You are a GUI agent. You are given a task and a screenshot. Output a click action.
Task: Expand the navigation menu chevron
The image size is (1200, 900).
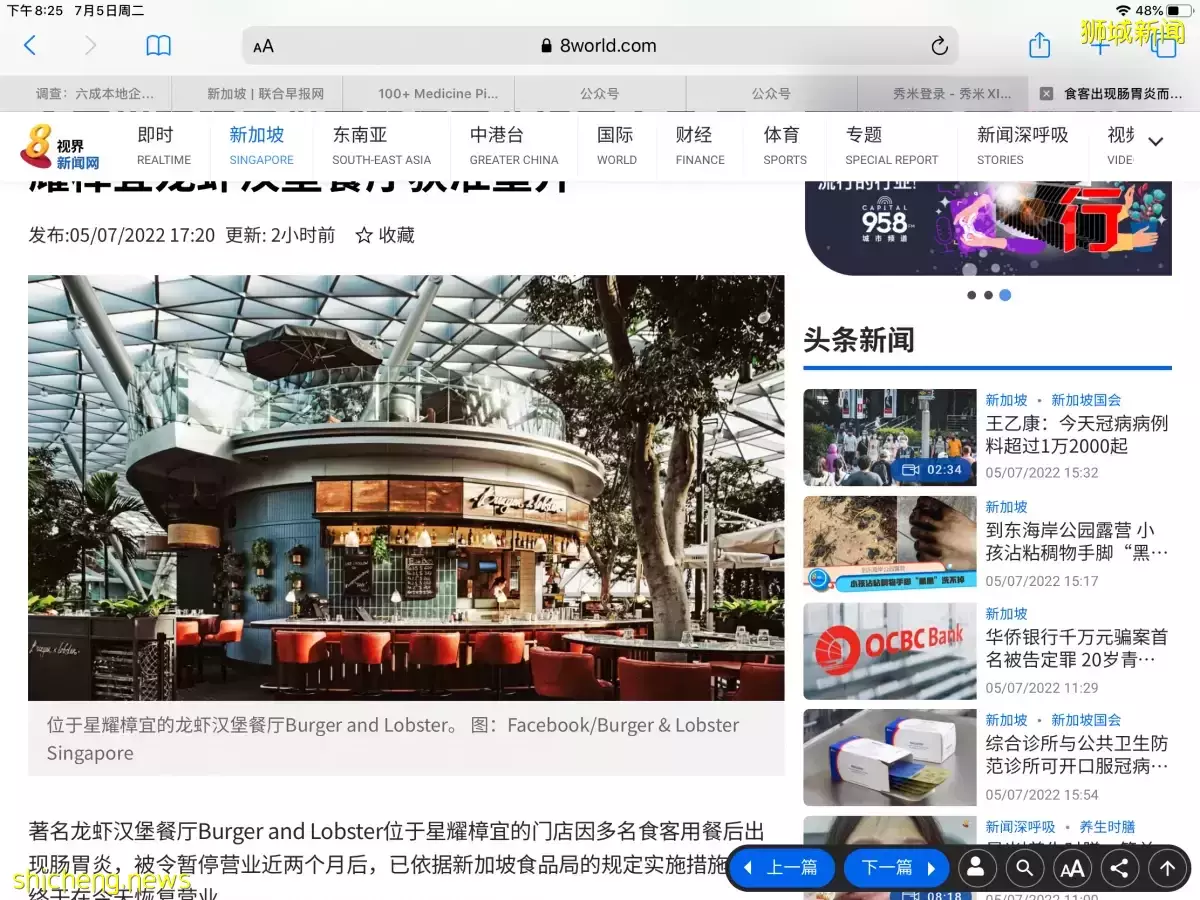[1155, 142]
